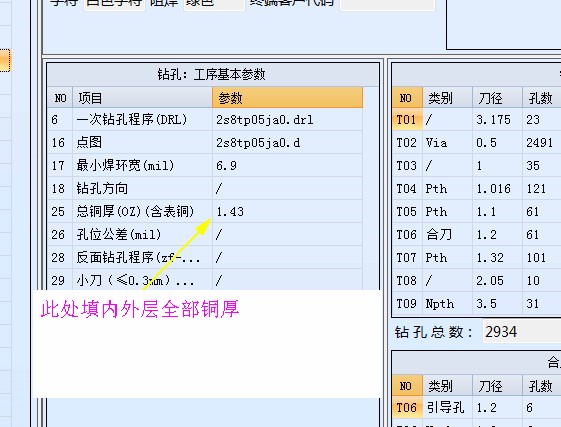Screen dimensions: 561x427
Task: Select the 反面钻孔程序 row
Action: point(205,257)
